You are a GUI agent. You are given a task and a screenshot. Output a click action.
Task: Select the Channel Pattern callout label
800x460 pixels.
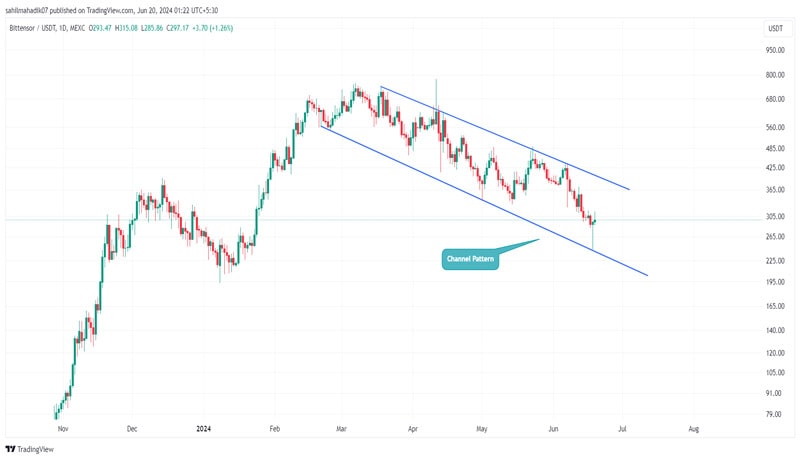click(470, 260)
